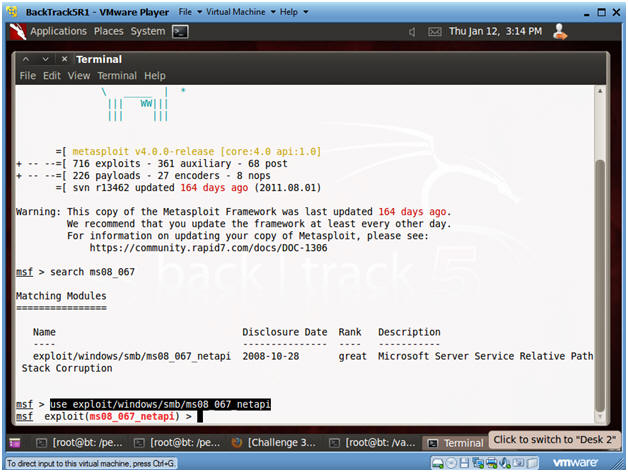
Task: Launch terminal from top panel icon
Action: pyautogui.click(x=180, y=32)
